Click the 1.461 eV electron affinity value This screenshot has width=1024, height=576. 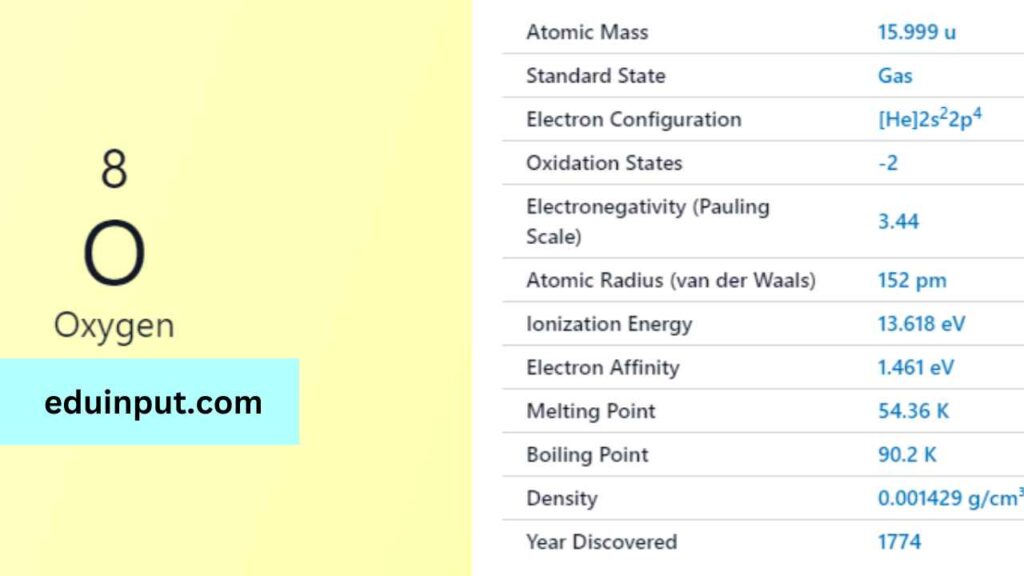click(915, 367)
